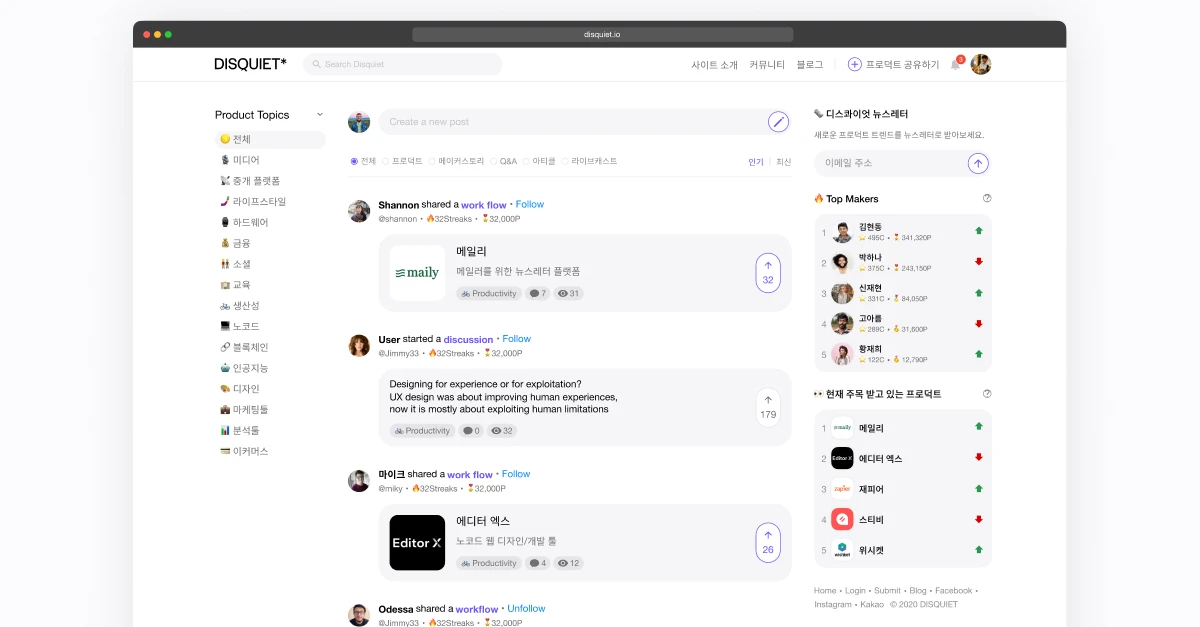Click the 메일리 icon in the trending products list
The height and width of the screenshot is (627, 1200).
(842, 428)
